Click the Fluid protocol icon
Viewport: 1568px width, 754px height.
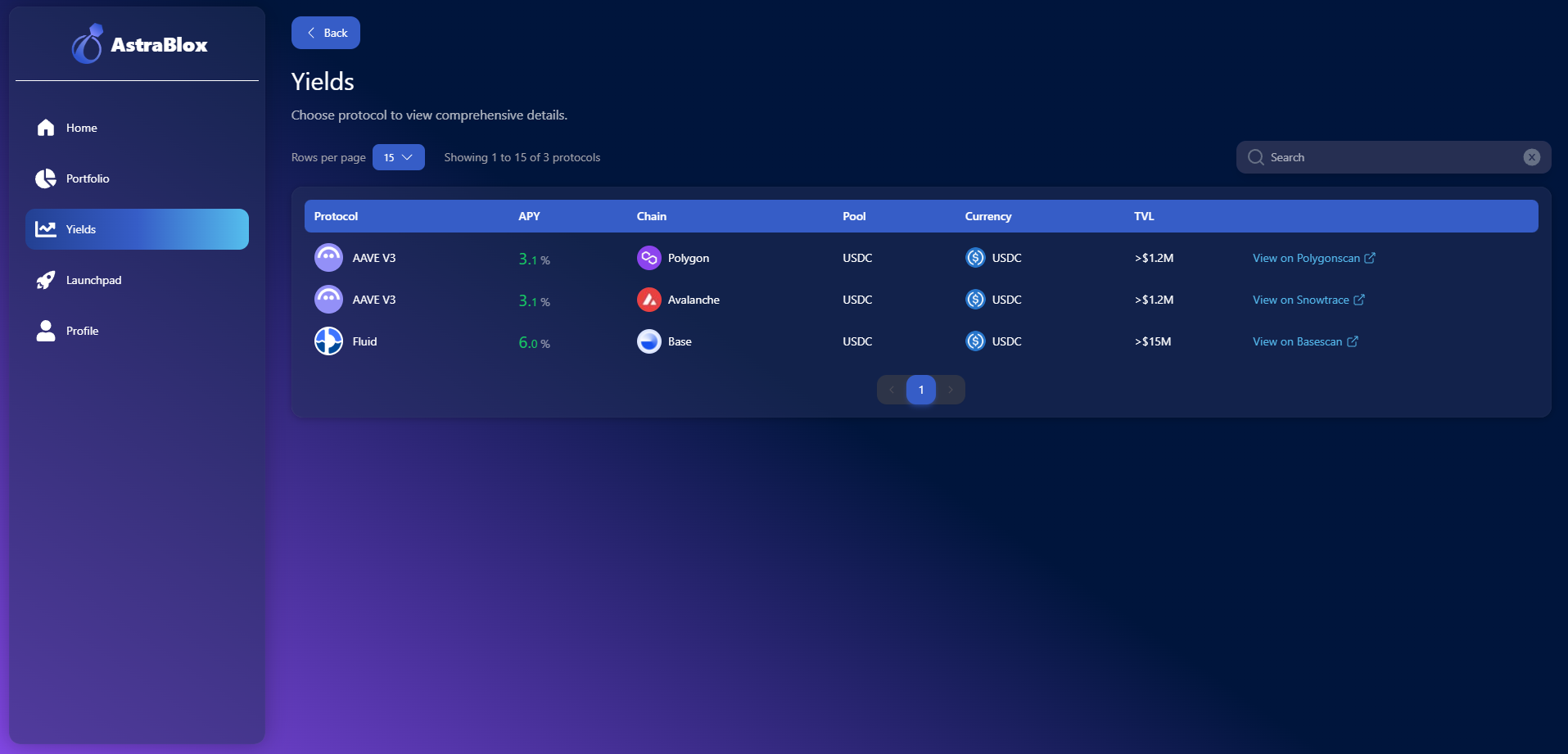(328, 341)
